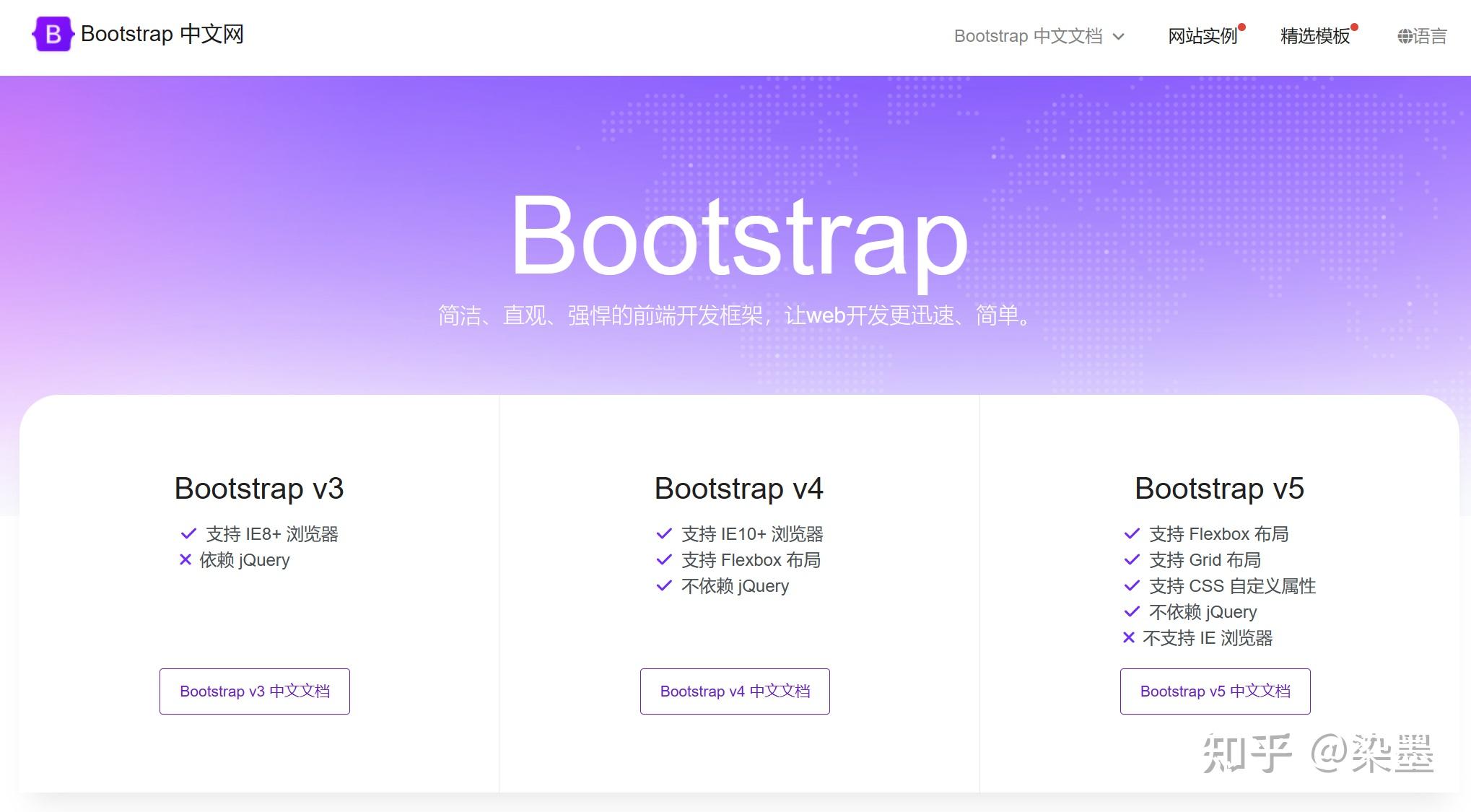The width and height of the screenshot is (1471, 812).
Task: Click checkmark icon next to 支持 IE8+ 浏览器
Action: (188, 534)
